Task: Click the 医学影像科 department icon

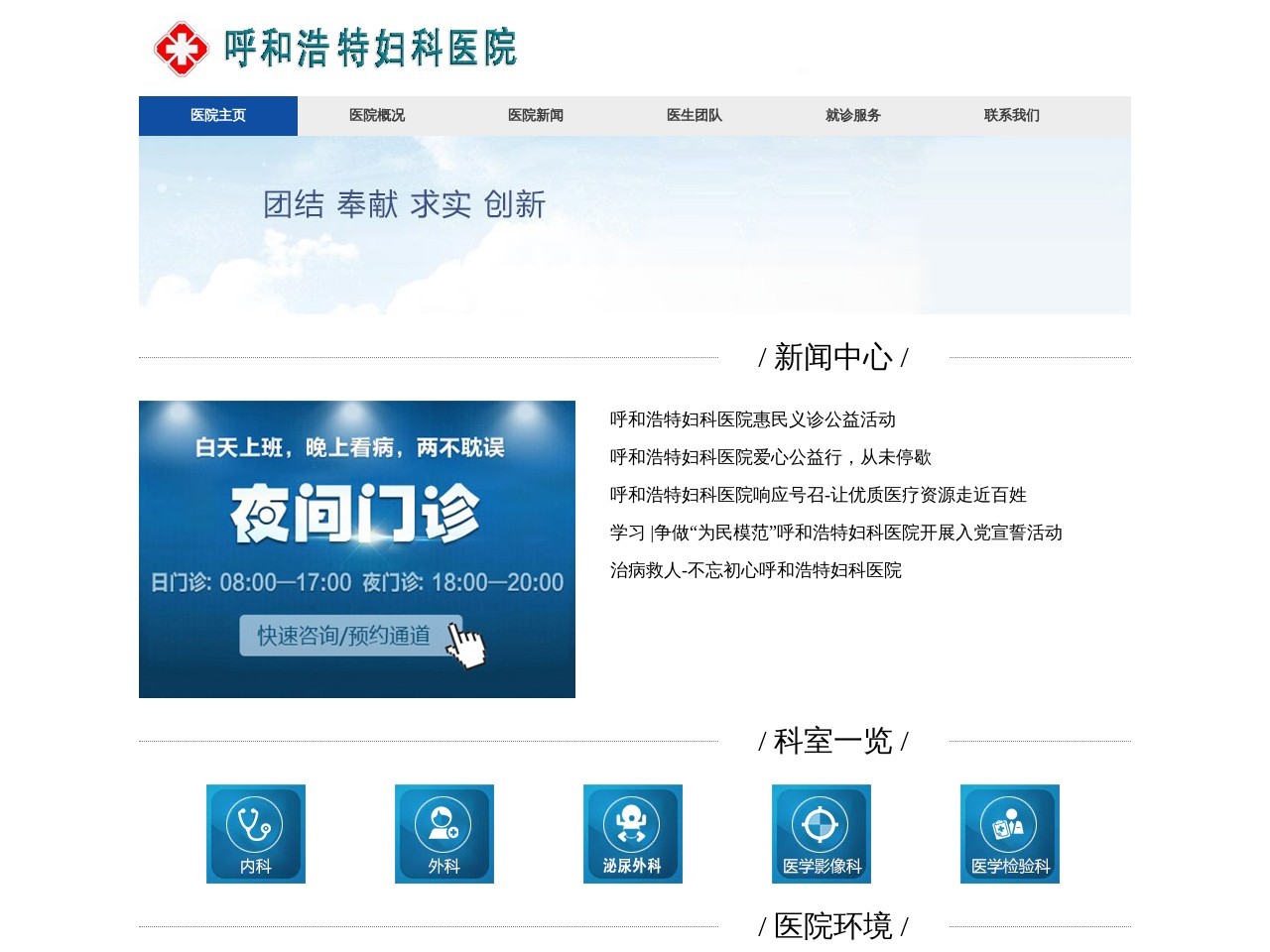Action: coord(822,833)
